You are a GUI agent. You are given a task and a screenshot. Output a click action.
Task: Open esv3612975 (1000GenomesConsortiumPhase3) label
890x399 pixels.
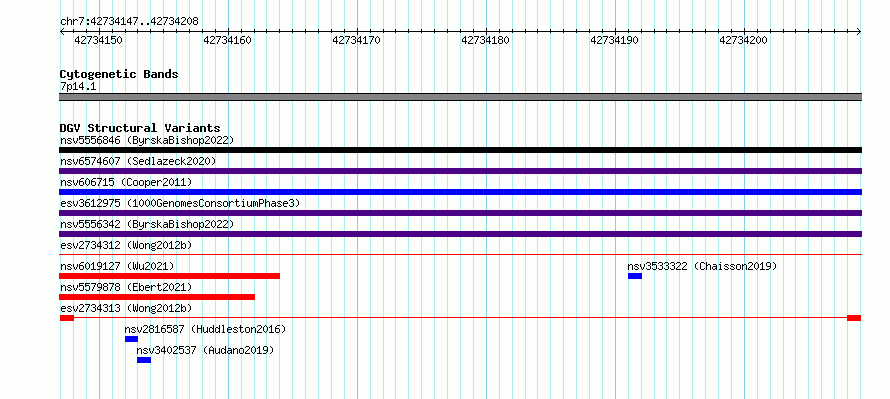point(180,203)
